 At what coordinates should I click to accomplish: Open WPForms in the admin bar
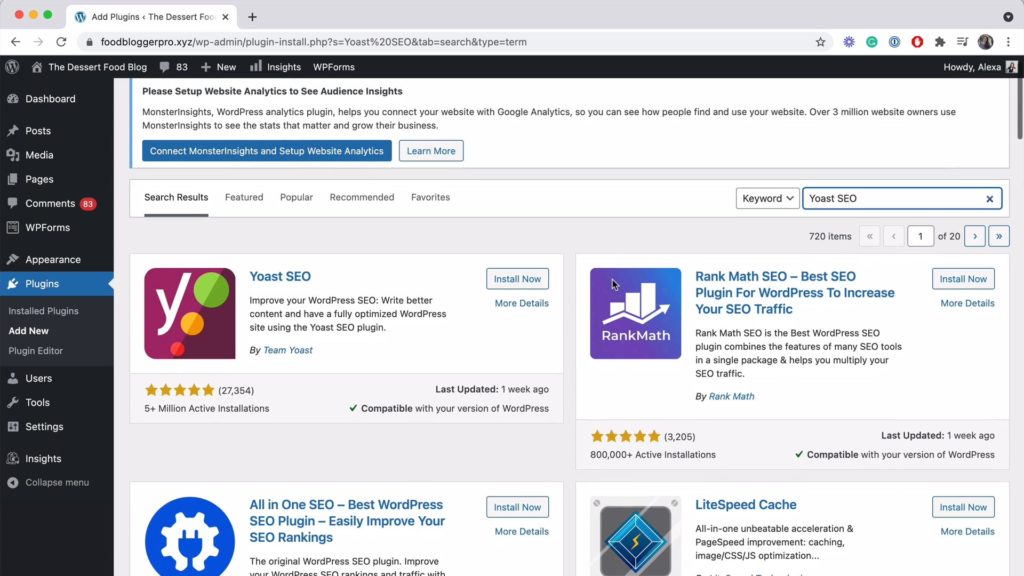[334, 67]
